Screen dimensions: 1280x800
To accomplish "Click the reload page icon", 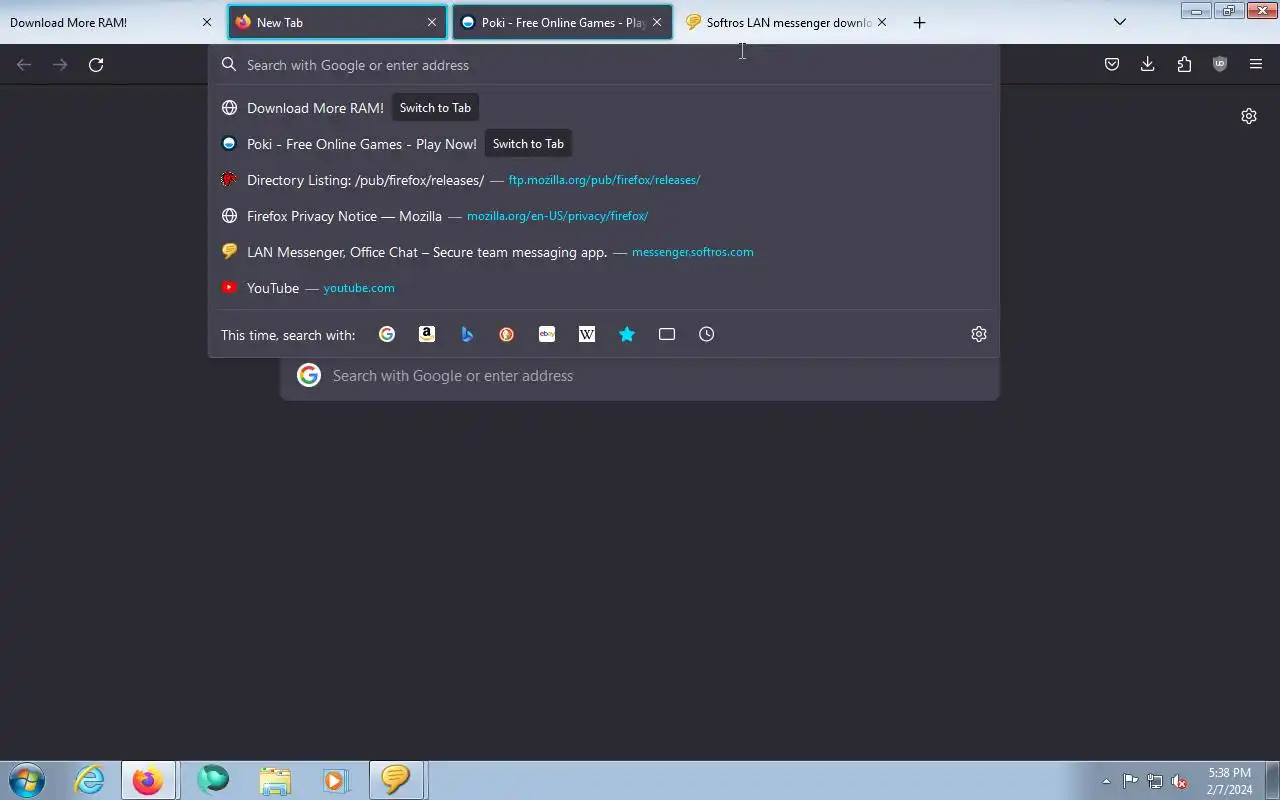I will point(96,65).
